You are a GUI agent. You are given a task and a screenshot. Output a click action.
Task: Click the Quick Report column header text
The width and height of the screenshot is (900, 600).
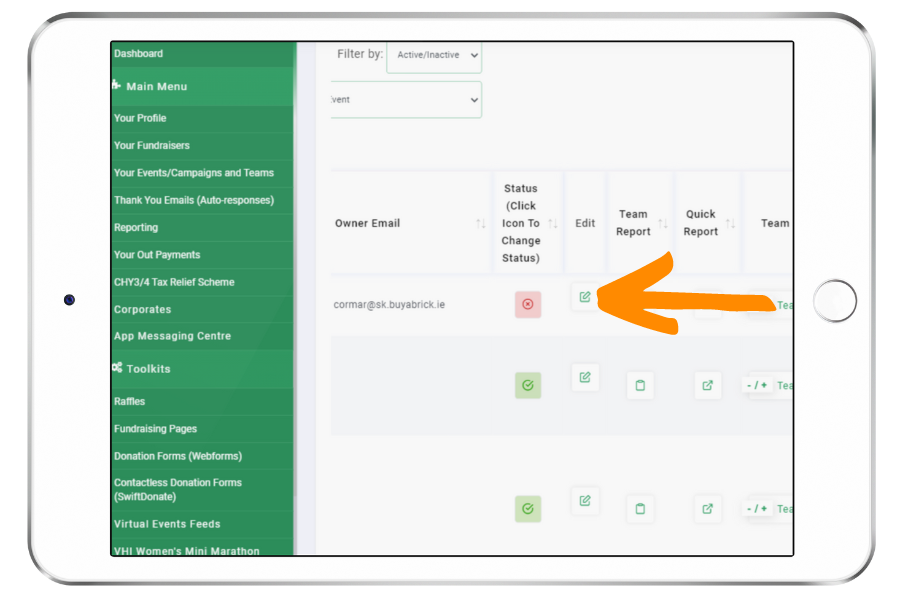point(700,223)
